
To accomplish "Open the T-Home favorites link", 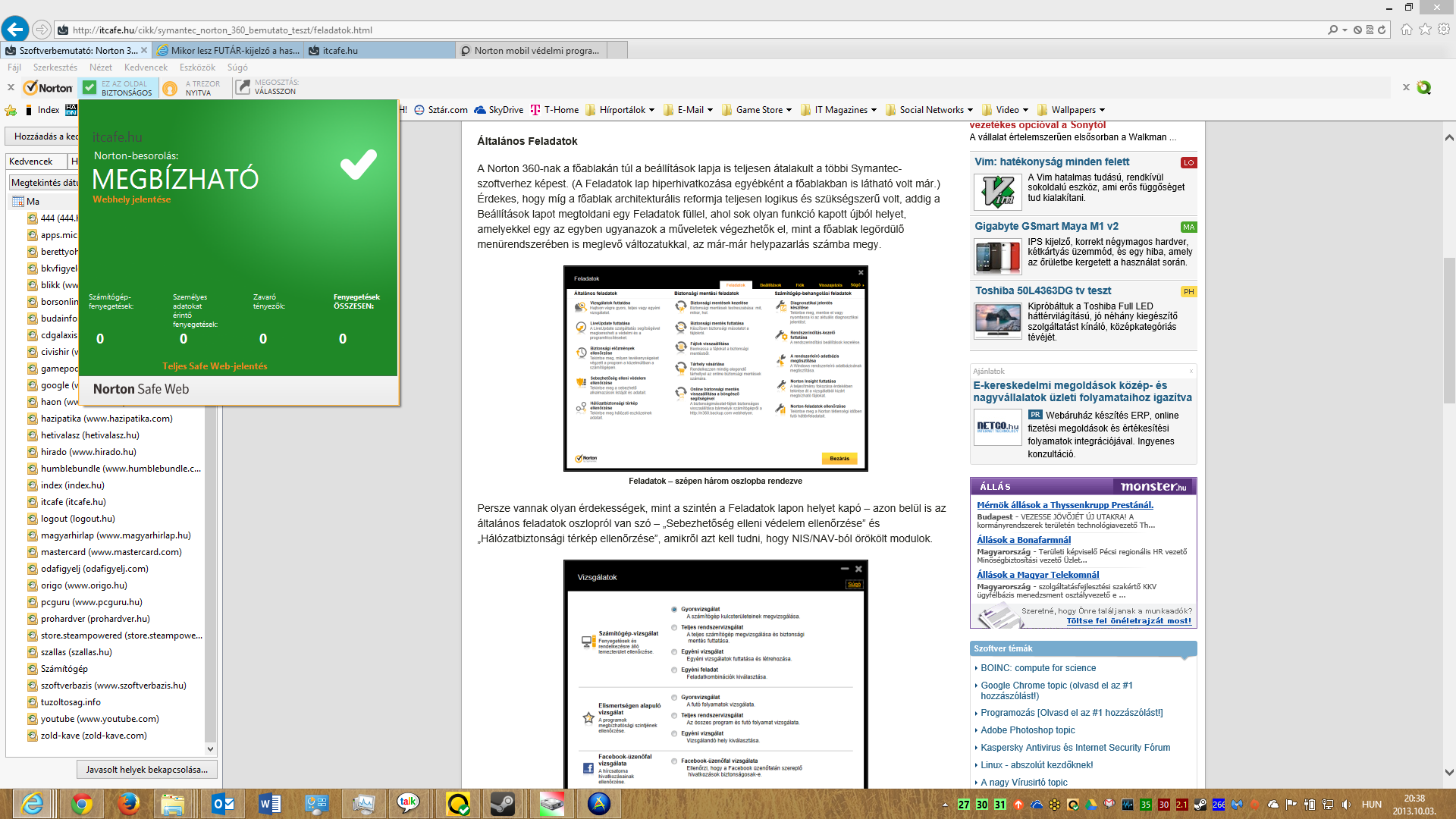I will [554, 110].
